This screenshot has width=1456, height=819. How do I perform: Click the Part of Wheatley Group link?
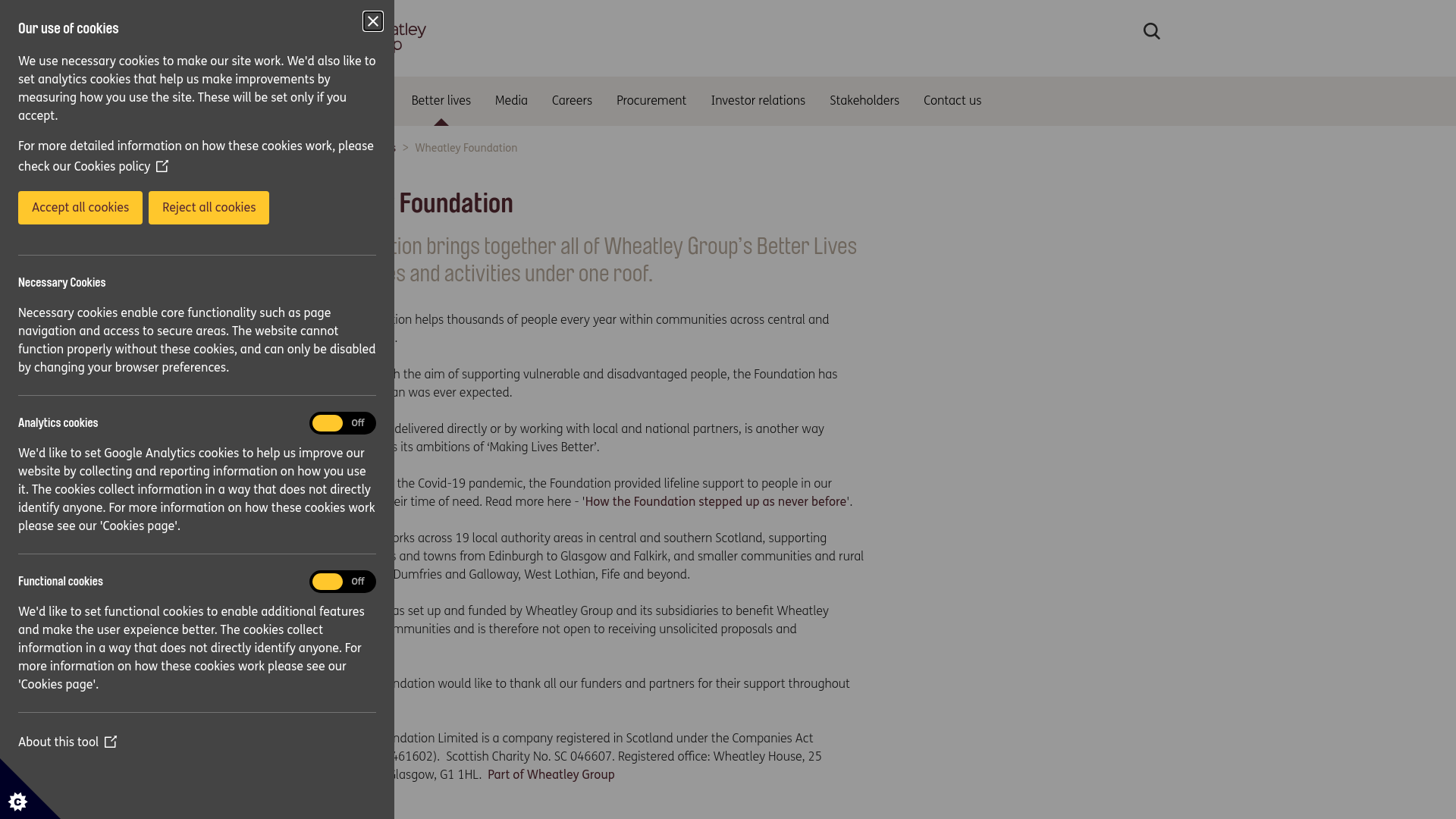(x=551, y=774)
